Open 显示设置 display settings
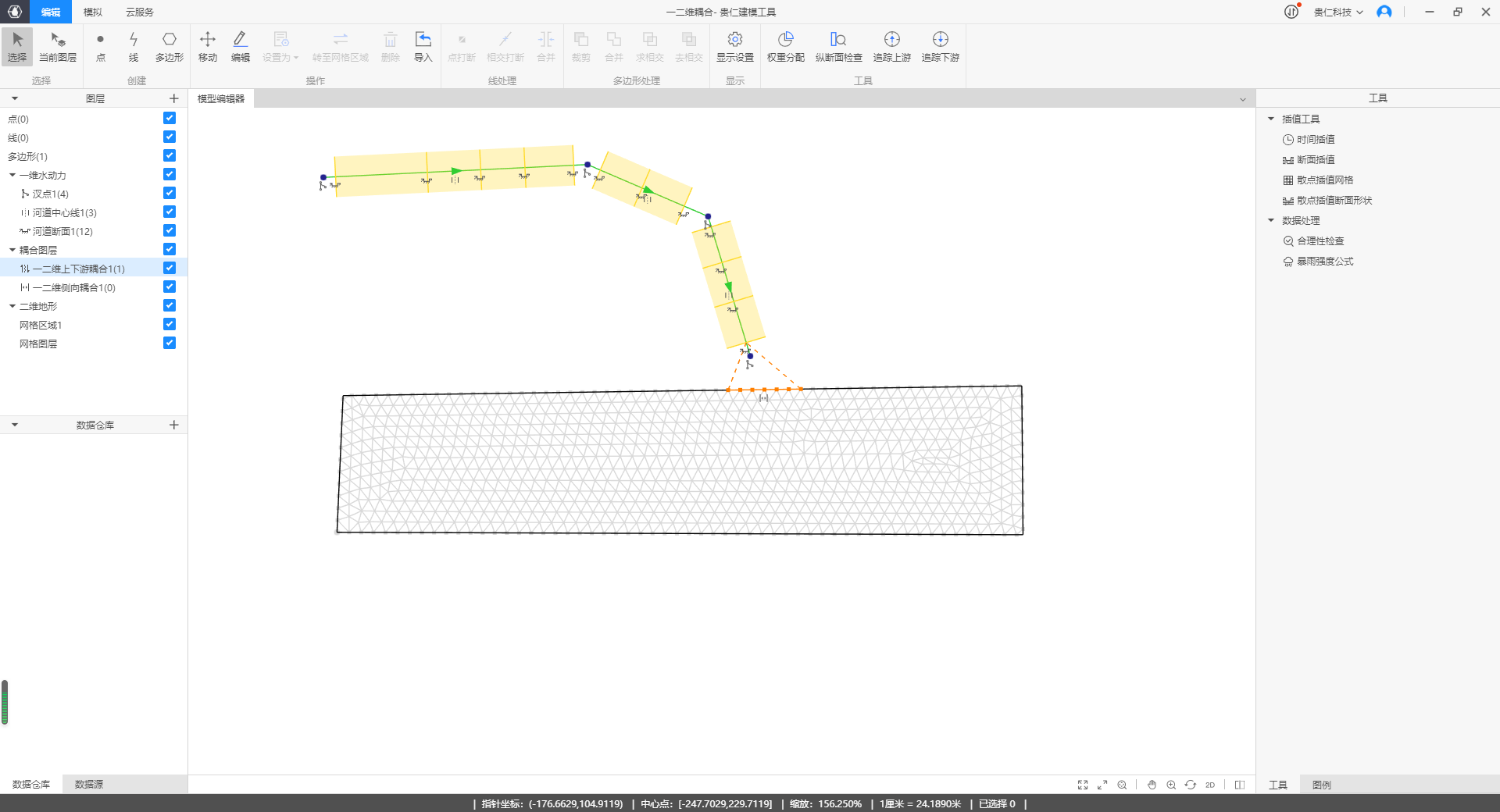Viewport: 1500px width, 812px height. [734, 46]
